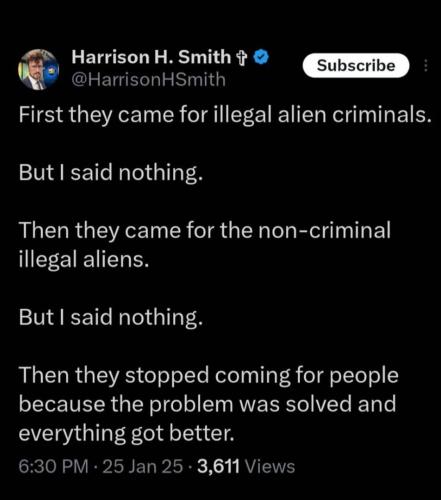Screen dimensions: 441x500
Task: Click 'Then they came for the non-criminal' line
Action: (205, 231)
